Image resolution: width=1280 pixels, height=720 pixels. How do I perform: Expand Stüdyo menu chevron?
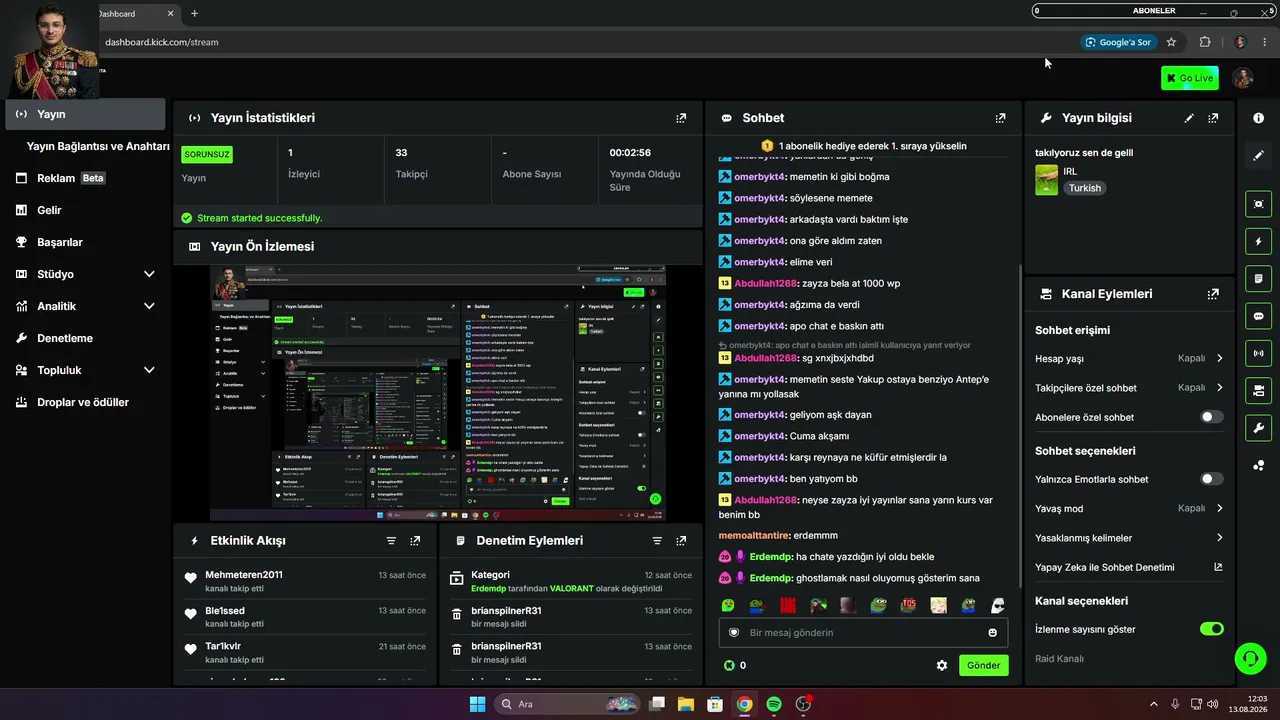click(149, 274)
